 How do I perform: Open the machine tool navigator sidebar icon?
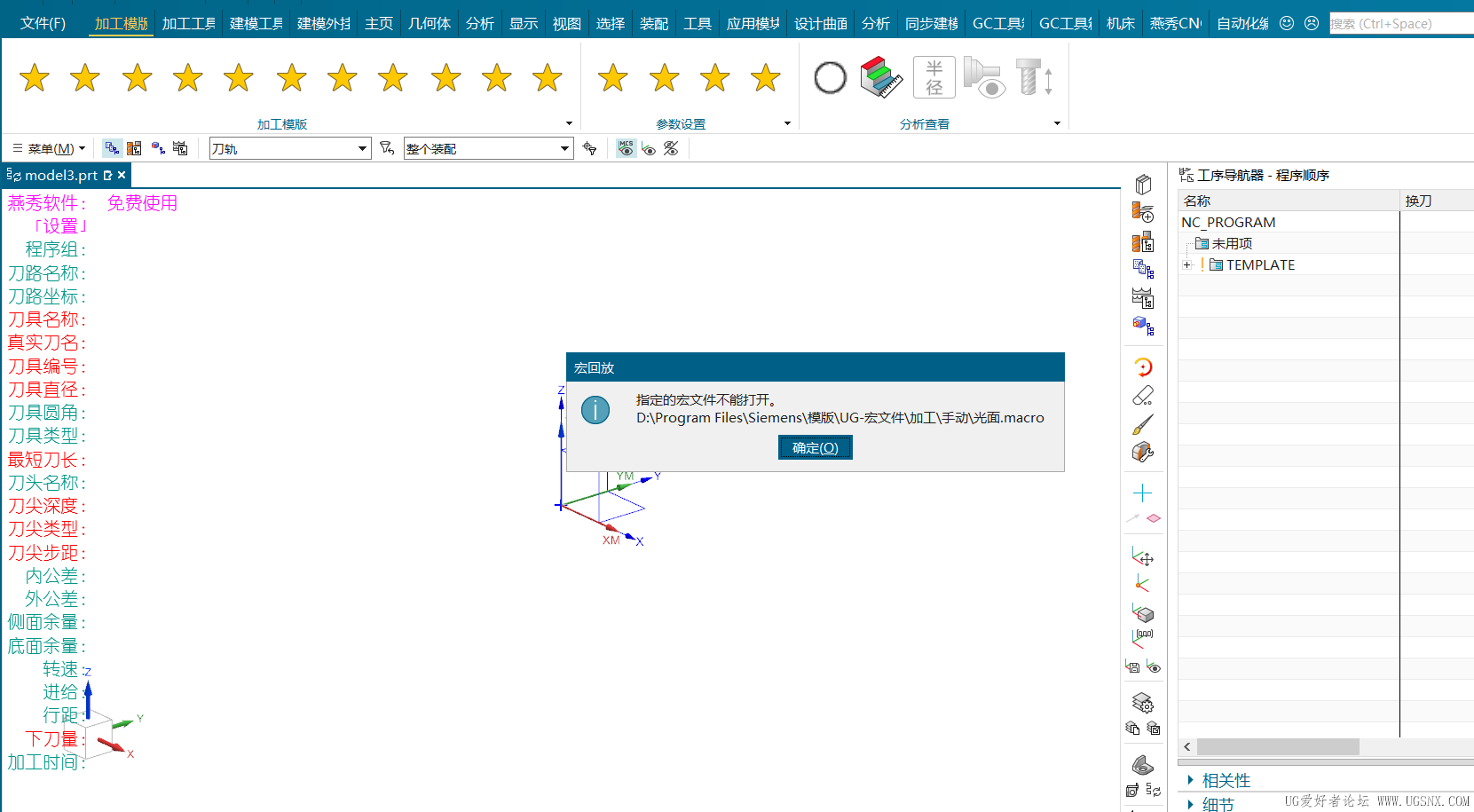[x=1143, y=241]
